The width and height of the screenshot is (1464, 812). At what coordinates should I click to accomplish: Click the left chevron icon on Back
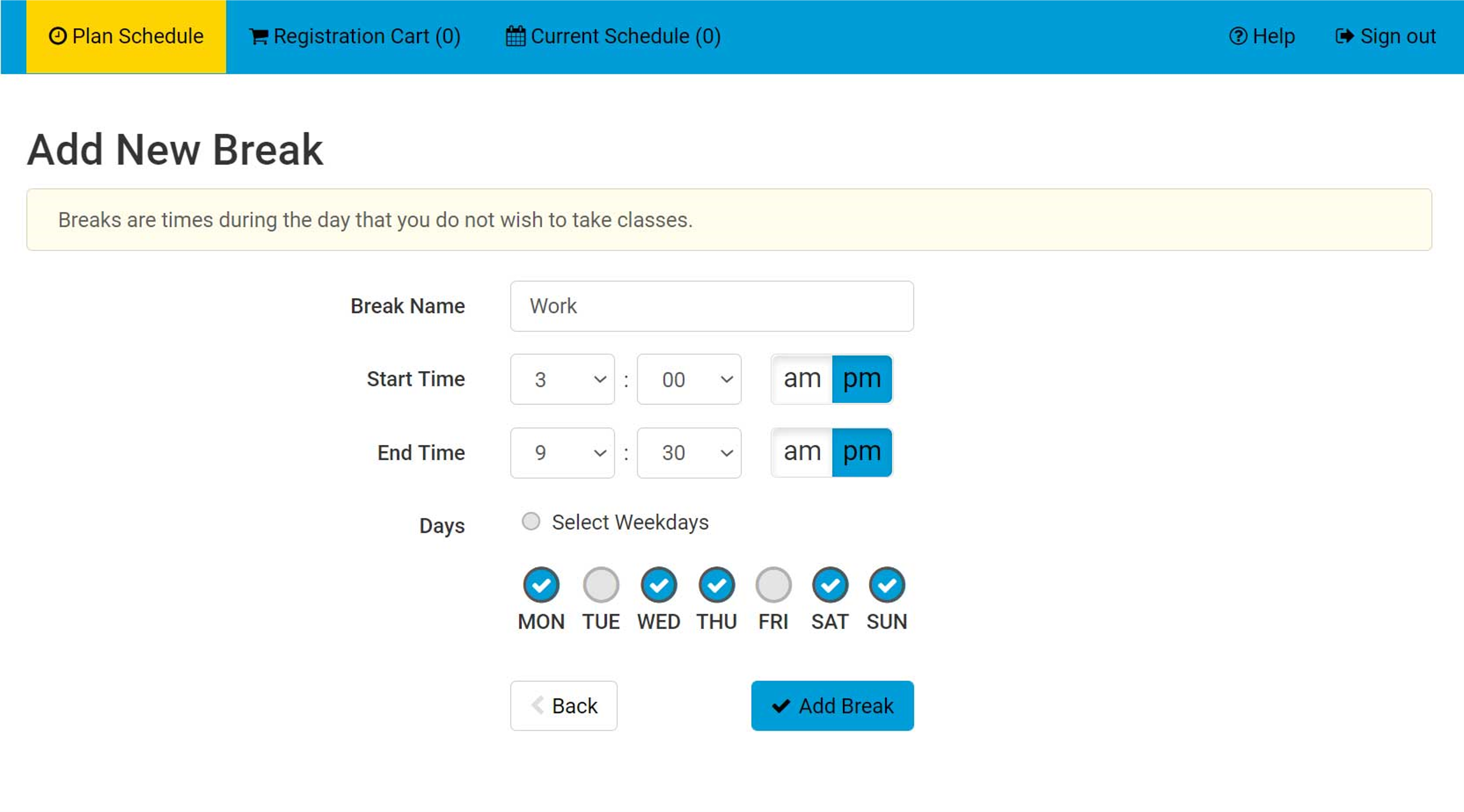pyautogui.click(x=538, y=705)
